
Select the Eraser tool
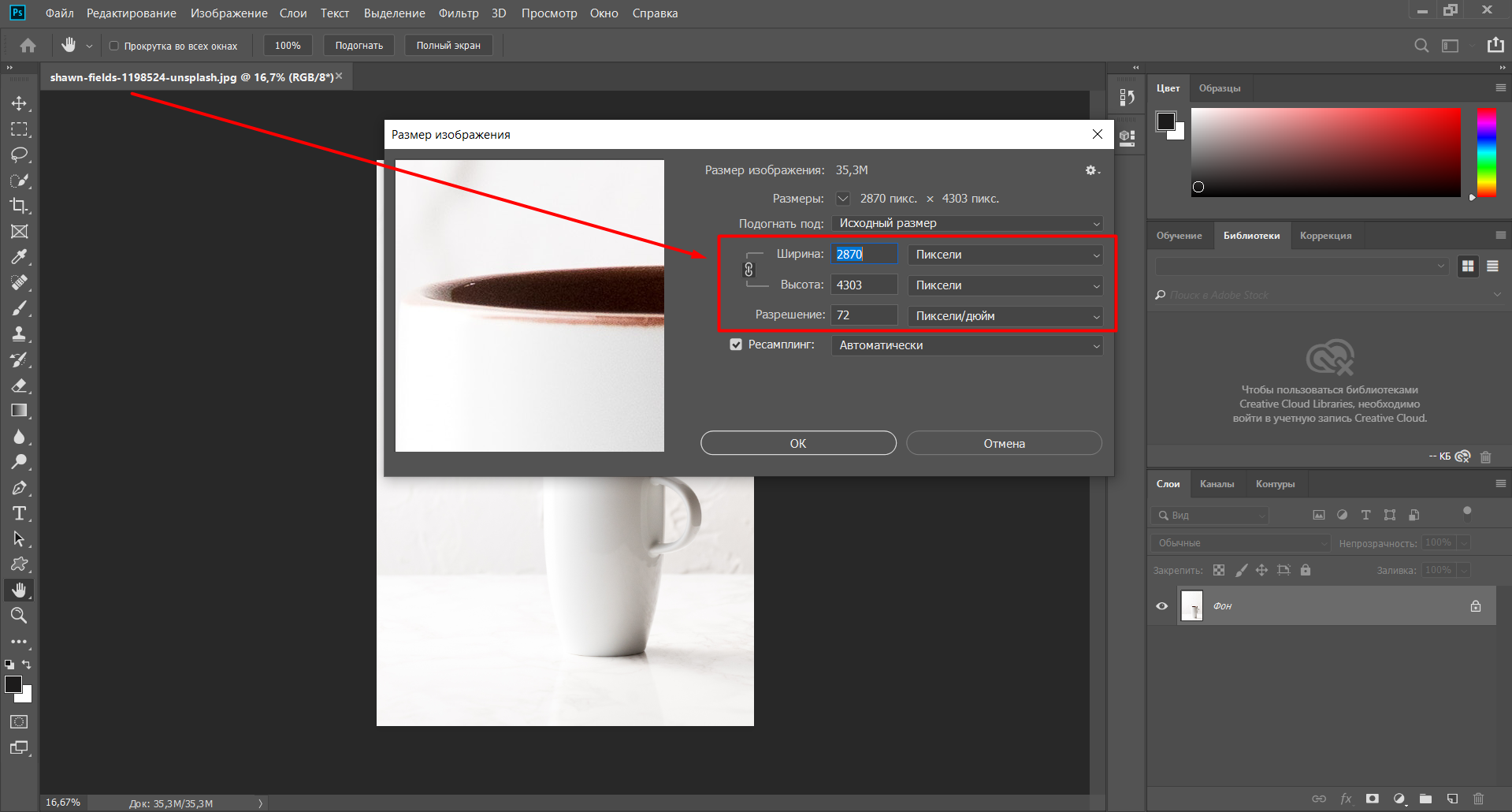[19, 386]
